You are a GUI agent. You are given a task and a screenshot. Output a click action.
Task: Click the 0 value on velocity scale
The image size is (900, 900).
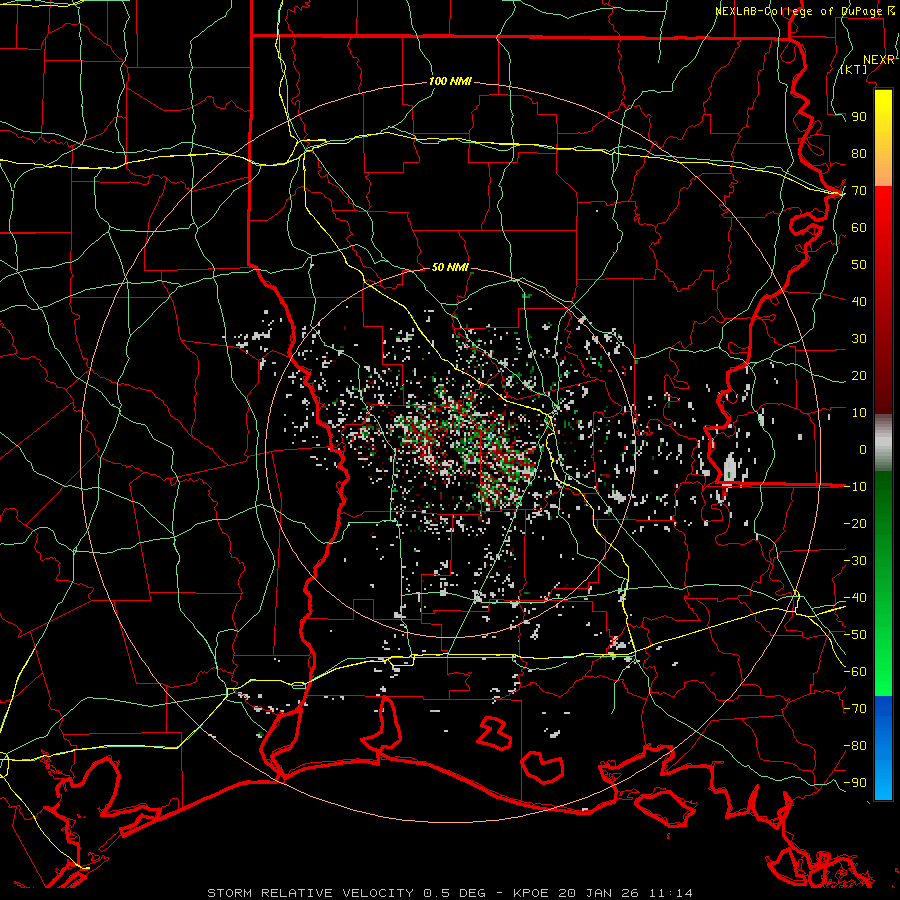coord(863,449)
